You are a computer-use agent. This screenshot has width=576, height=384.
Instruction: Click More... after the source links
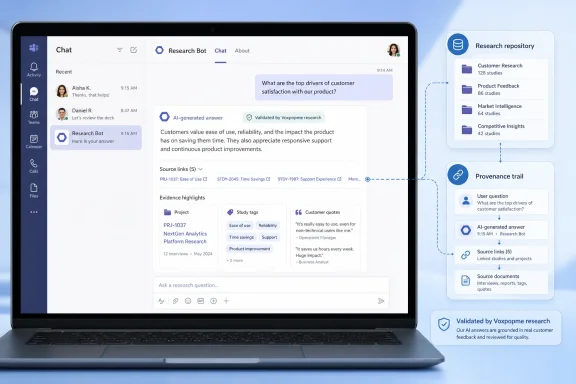point(354,179)
